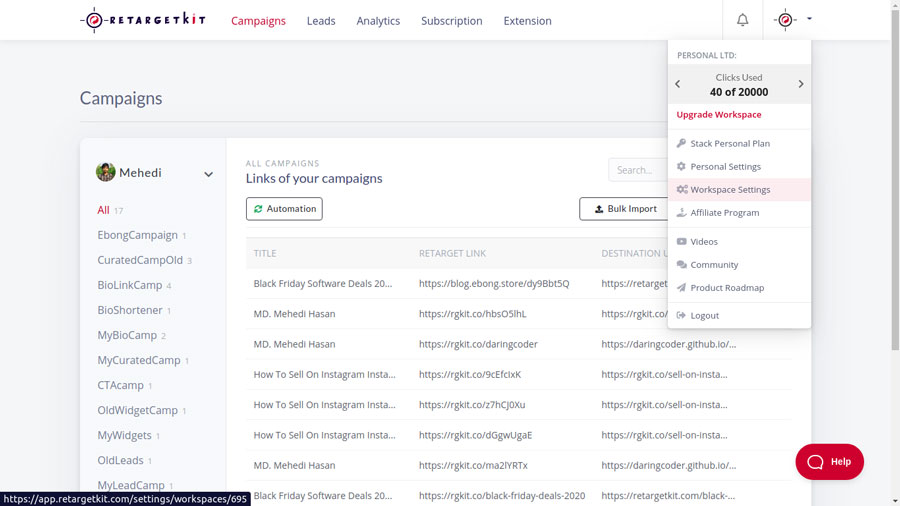Select Affiliate Program menu entry
The height and width of the screenshot is (506, 900).
point(739,212)
